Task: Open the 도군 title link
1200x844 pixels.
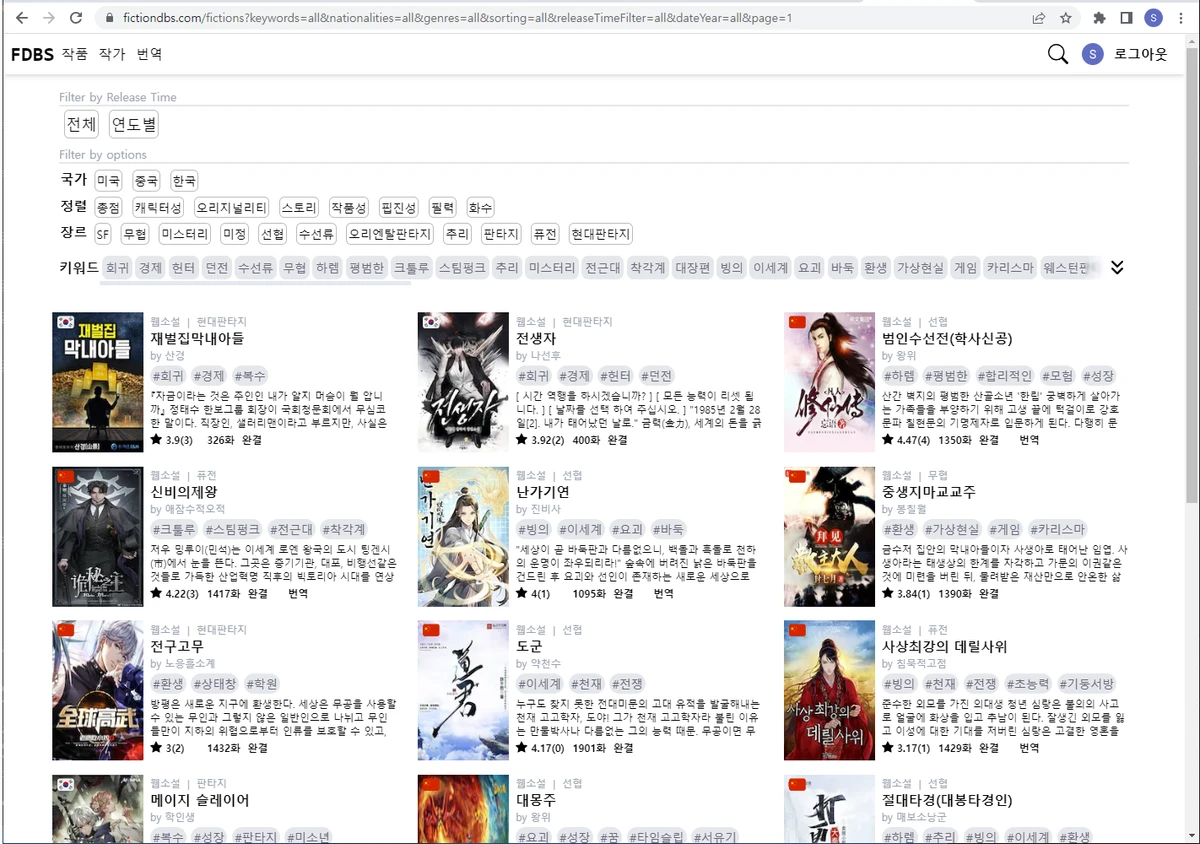Action: [x=529, y=646]
